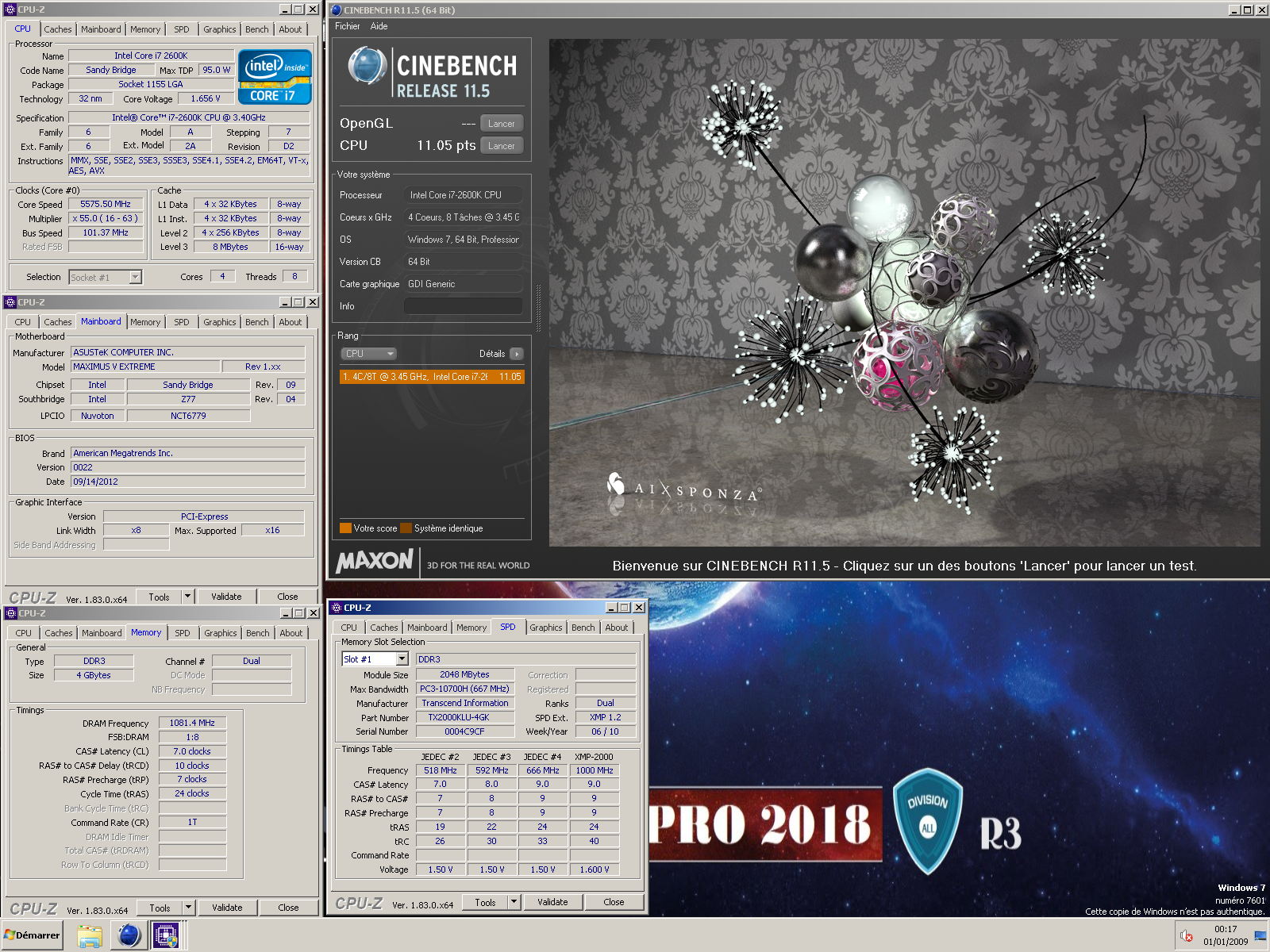Click Tools button in Memory CPU-Z window

(160, 908)
